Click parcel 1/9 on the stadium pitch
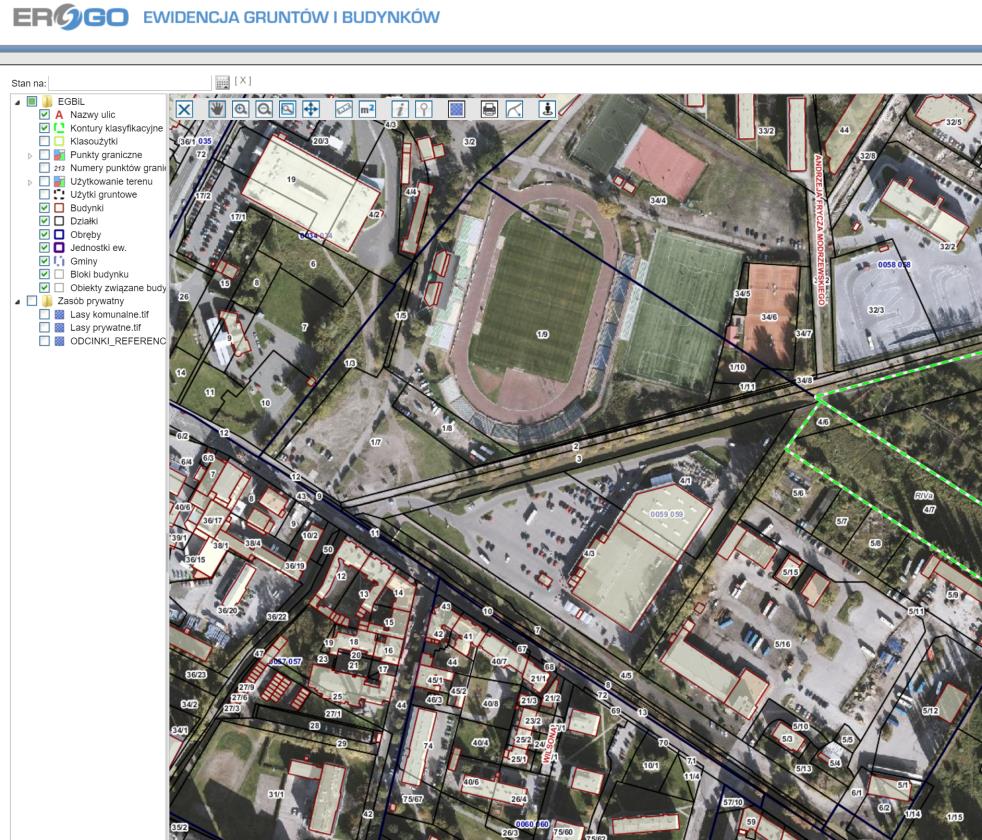Image resolution: width=982 pixels, height=840 pixels. click(542, 334)
